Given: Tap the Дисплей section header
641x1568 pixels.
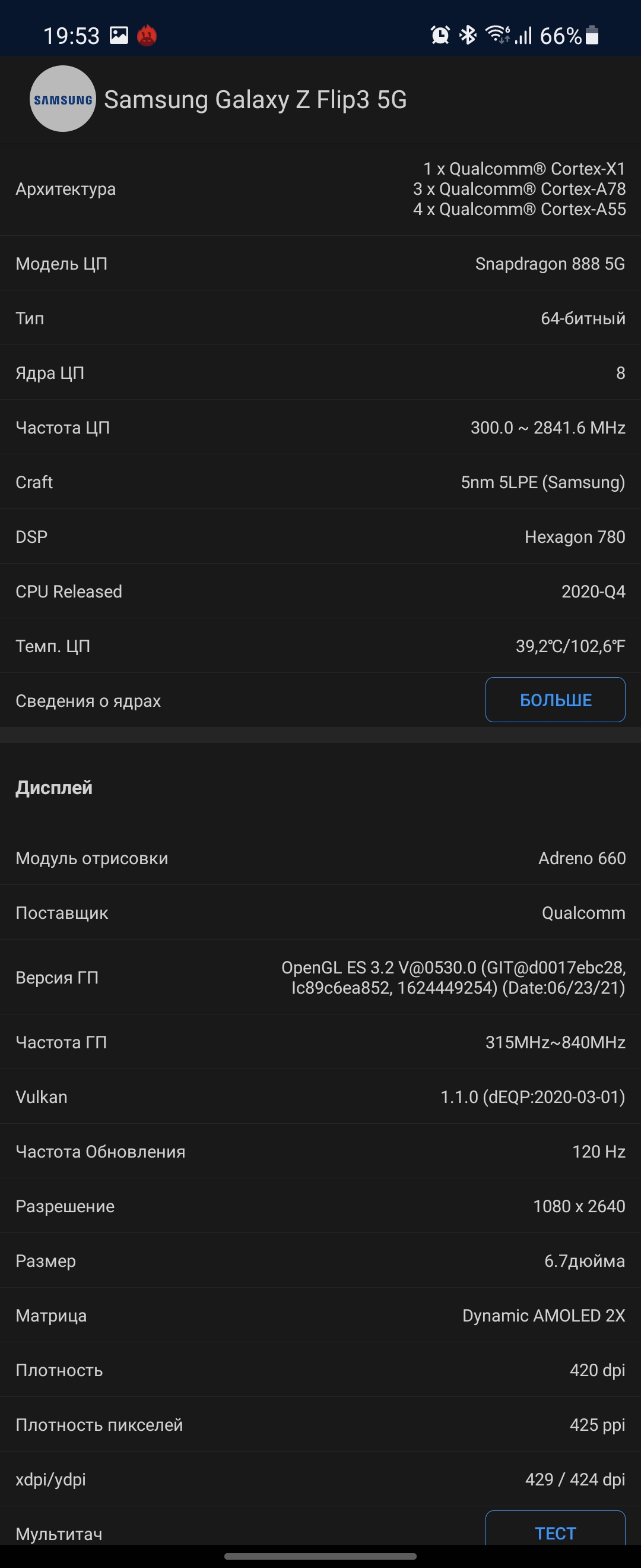Looking at the screenshot, I should (x=54, y=788).
